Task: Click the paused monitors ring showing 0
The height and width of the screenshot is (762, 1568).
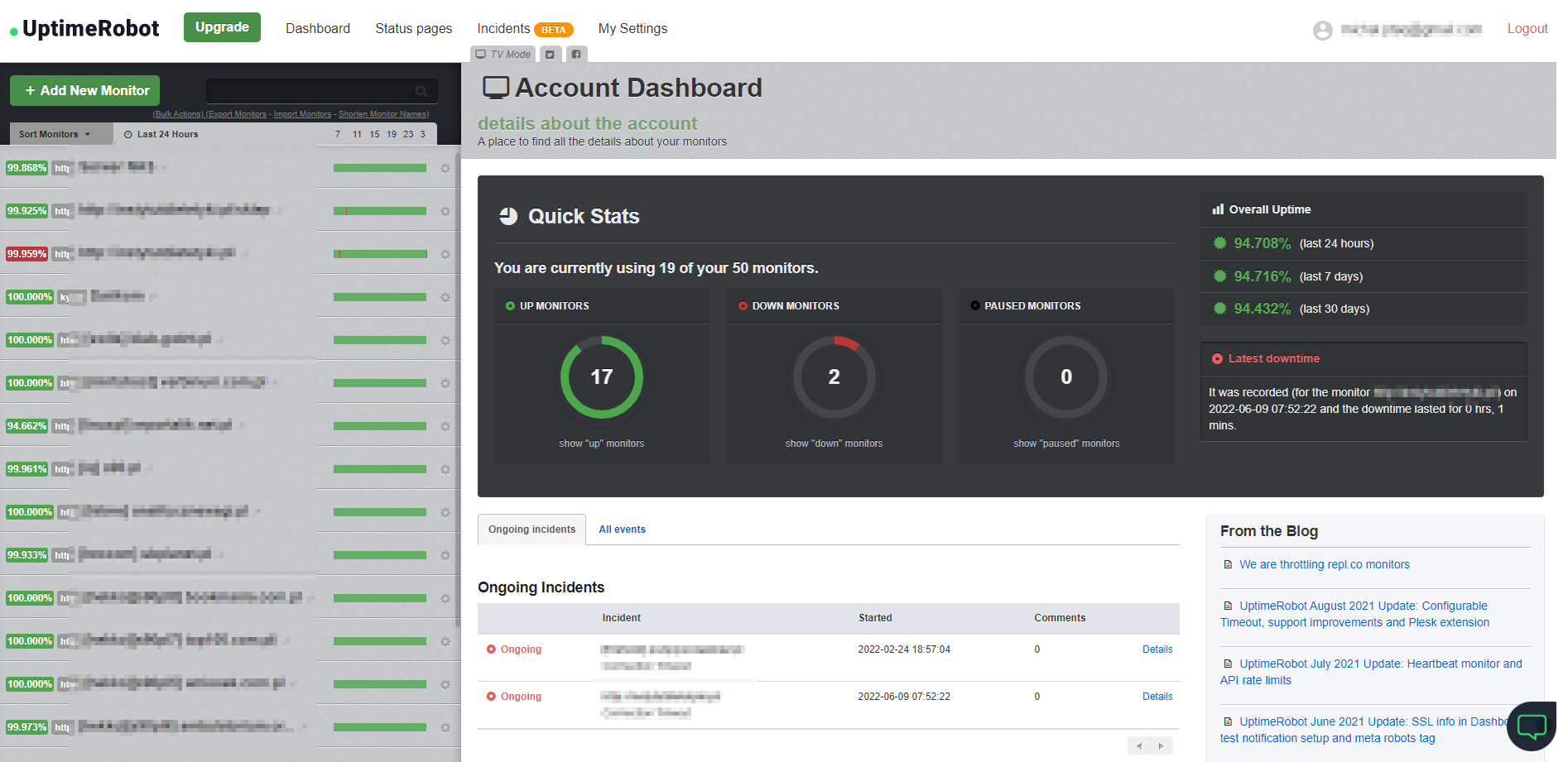Action: pos(1066,376)
